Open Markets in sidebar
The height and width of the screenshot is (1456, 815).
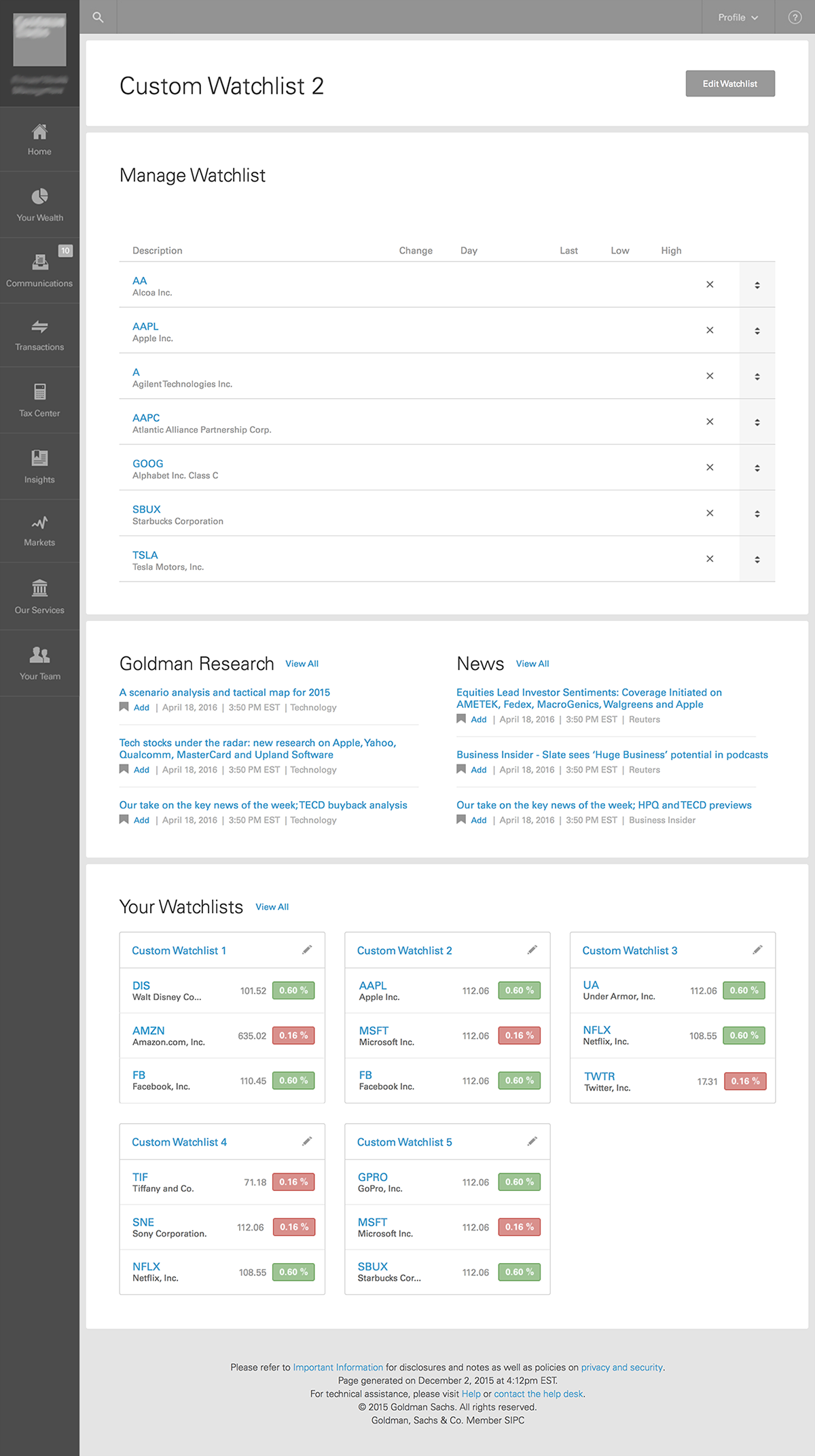39,531
